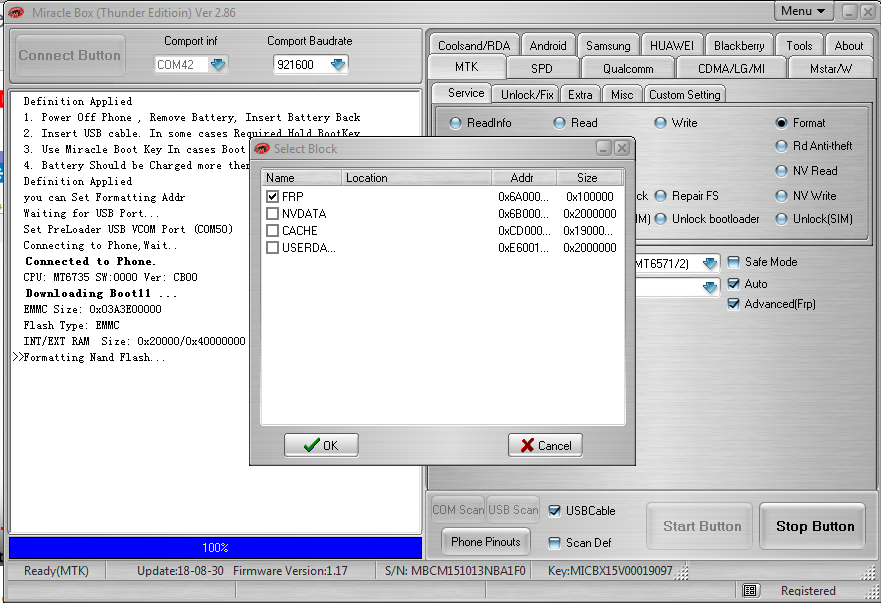
Task: Toggle the Auto checkbox
Action: pyautogui.click(x=733, y=284)
